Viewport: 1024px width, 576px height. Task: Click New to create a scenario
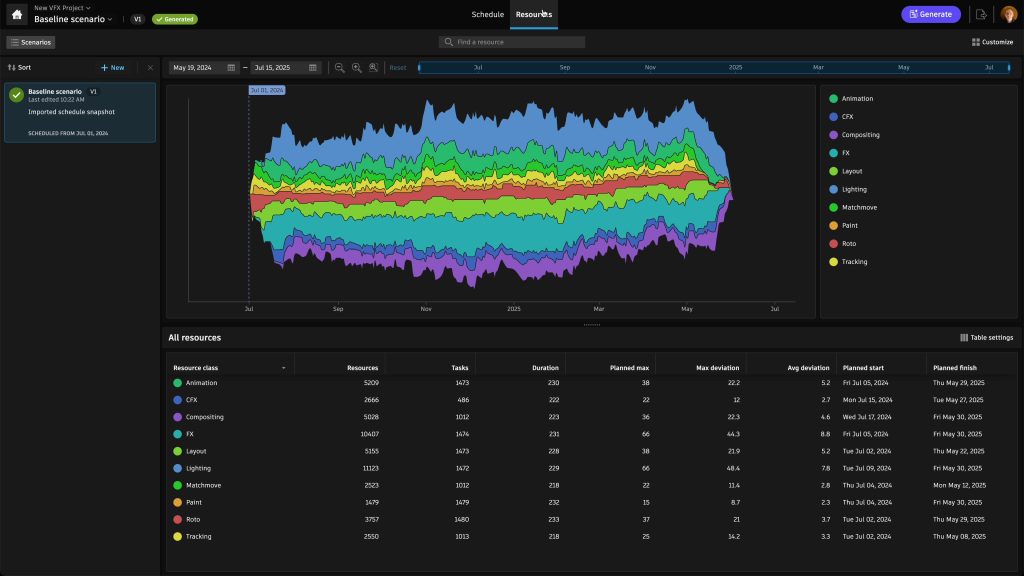click(113, 67)
